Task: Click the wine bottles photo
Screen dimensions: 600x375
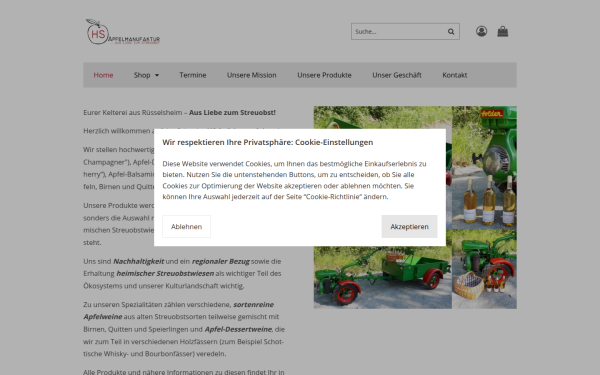Action: [484, 168]
